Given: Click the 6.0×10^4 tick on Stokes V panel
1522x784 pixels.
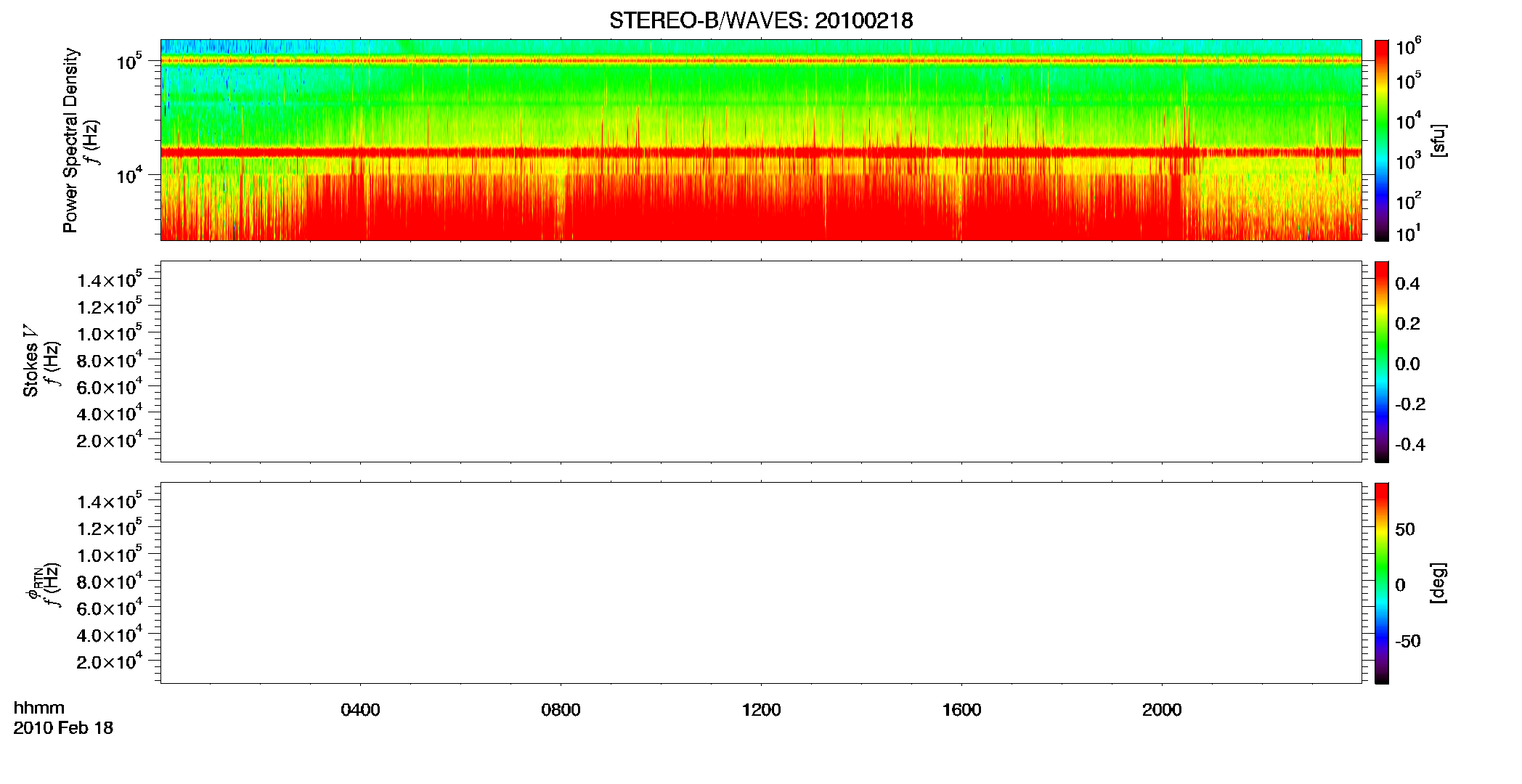Looking at the screenshot, I should 110,387.
